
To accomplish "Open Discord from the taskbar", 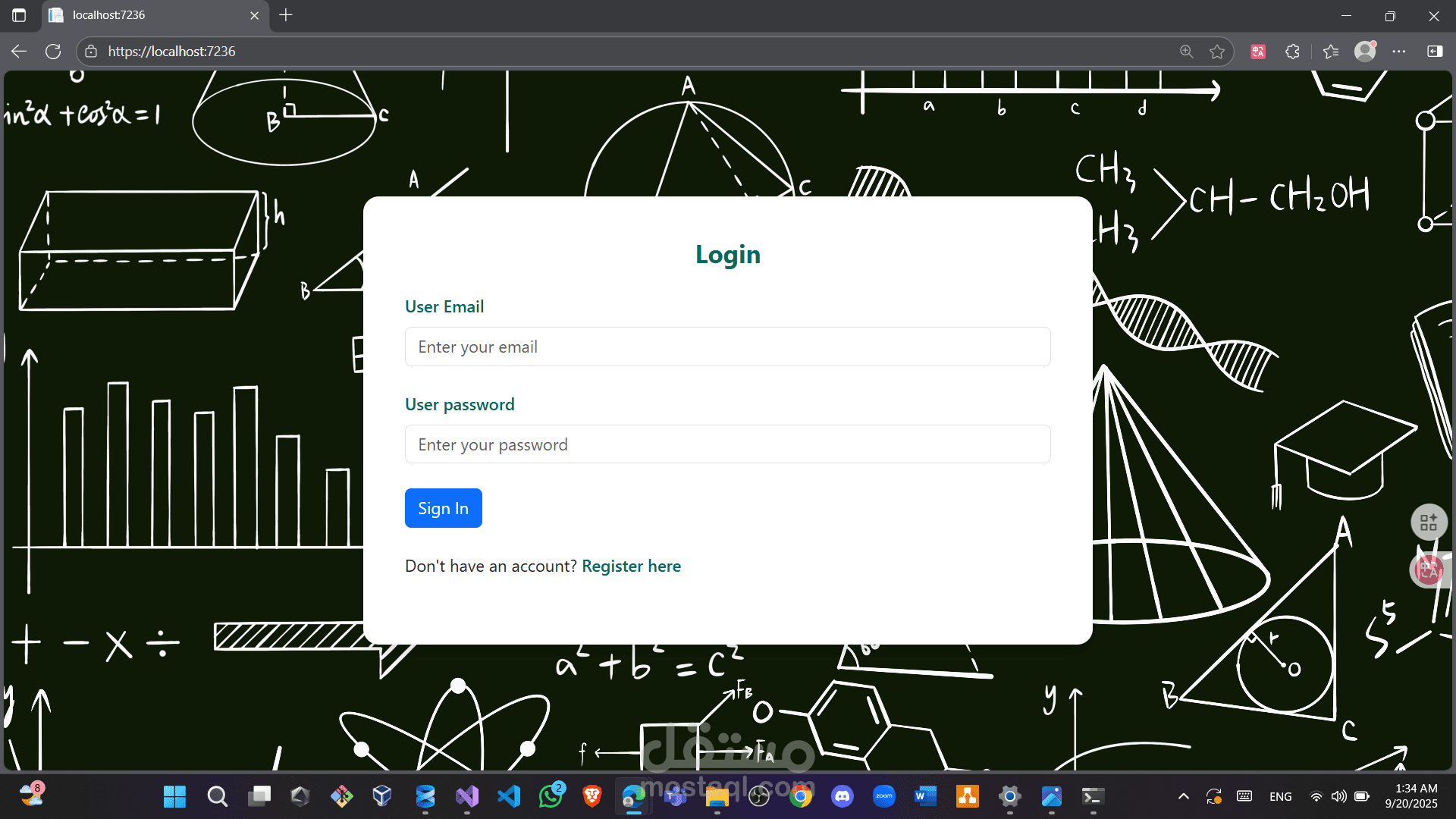I will [843, 796].
